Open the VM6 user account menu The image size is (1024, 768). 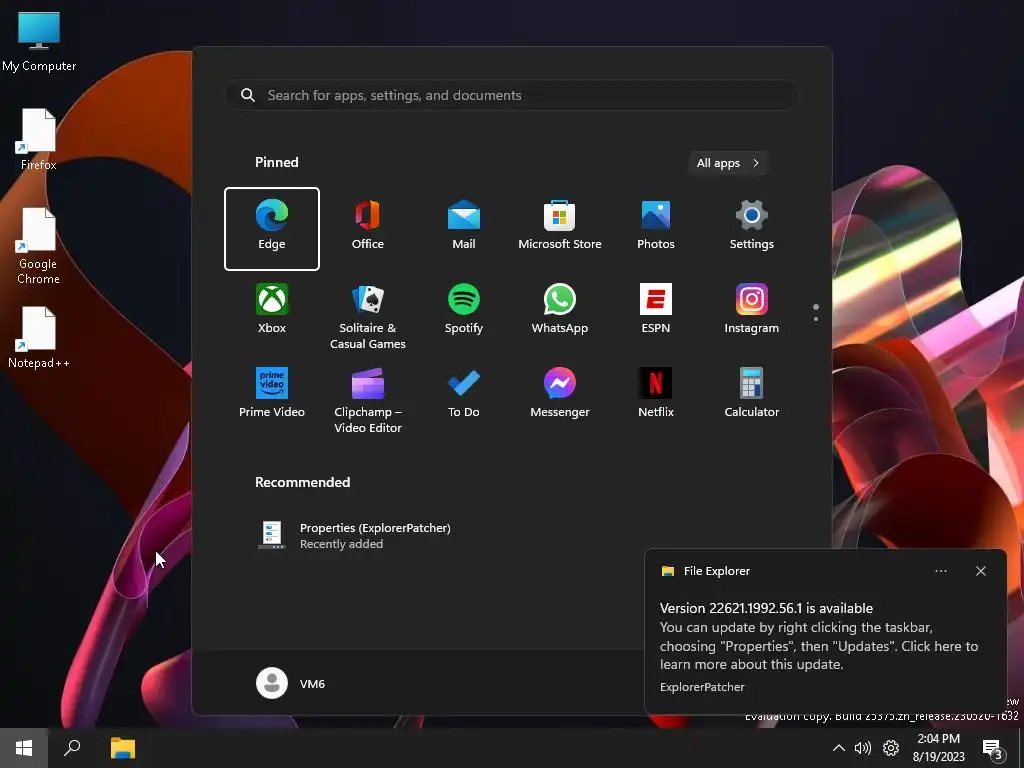coord(291,683)
